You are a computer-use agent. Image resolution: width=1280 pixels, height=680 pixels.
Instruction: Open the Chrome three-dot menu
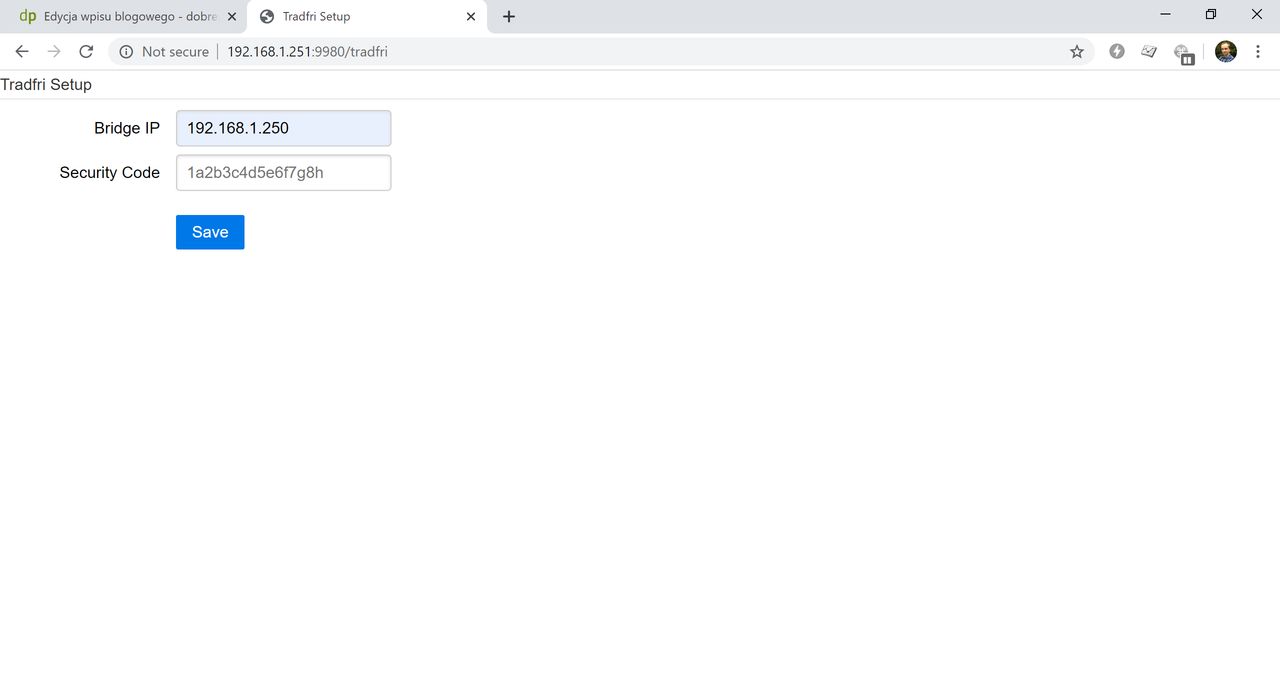(x=1258, y=51)
